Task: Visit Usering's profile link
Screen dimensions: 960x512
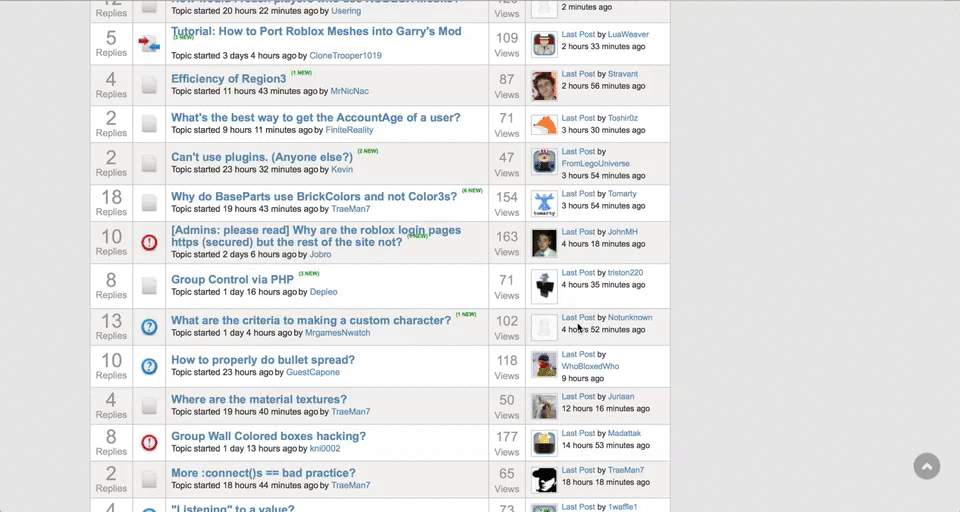Action: tap(346, 11)
